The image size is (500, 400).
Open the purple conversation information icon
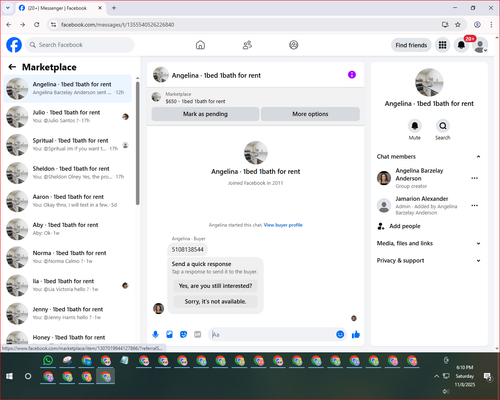tap(352, 75)
